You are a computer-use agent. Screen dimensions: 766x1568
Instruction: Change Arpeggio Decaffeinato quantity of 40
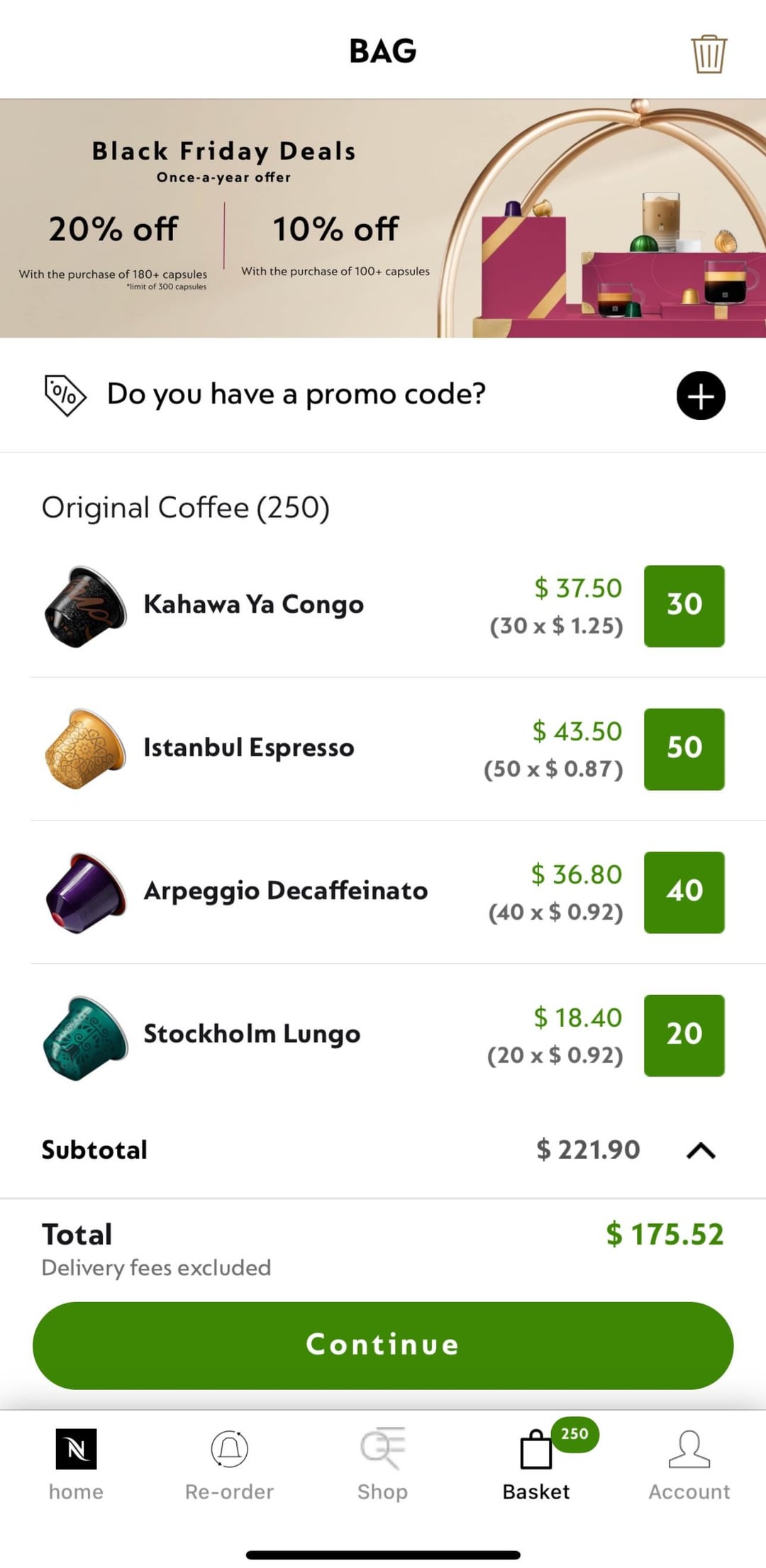[x=684, y=892]
